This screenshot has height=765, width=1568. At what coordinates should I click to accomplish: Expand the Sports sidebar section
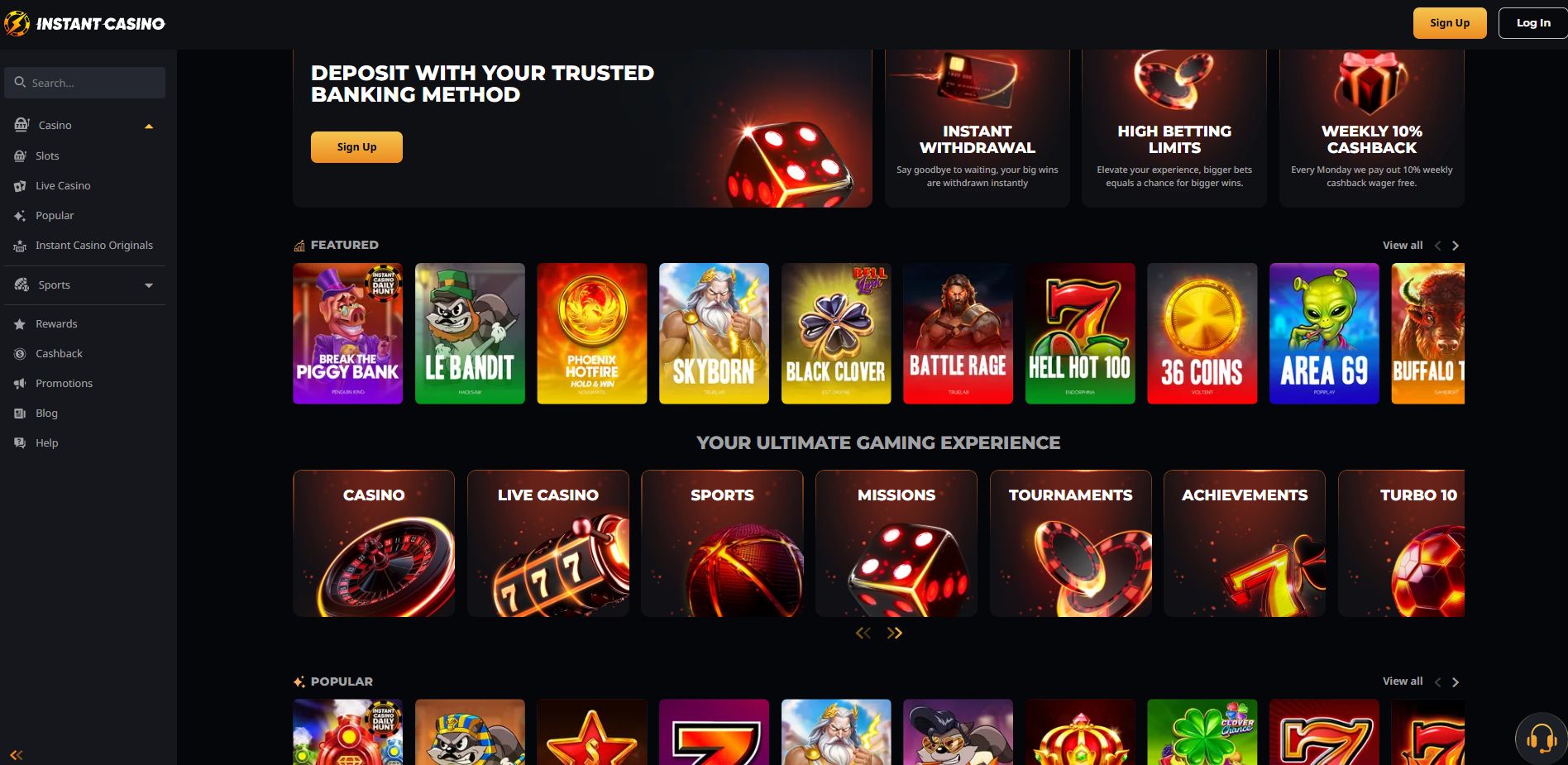point(149,285)
